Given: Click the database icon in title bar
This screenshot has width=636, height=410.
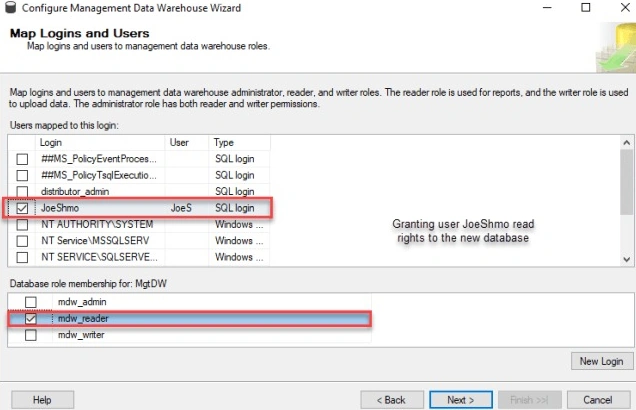Looking at the screenshot, I should pyautogui.click(x=10, y=8).
